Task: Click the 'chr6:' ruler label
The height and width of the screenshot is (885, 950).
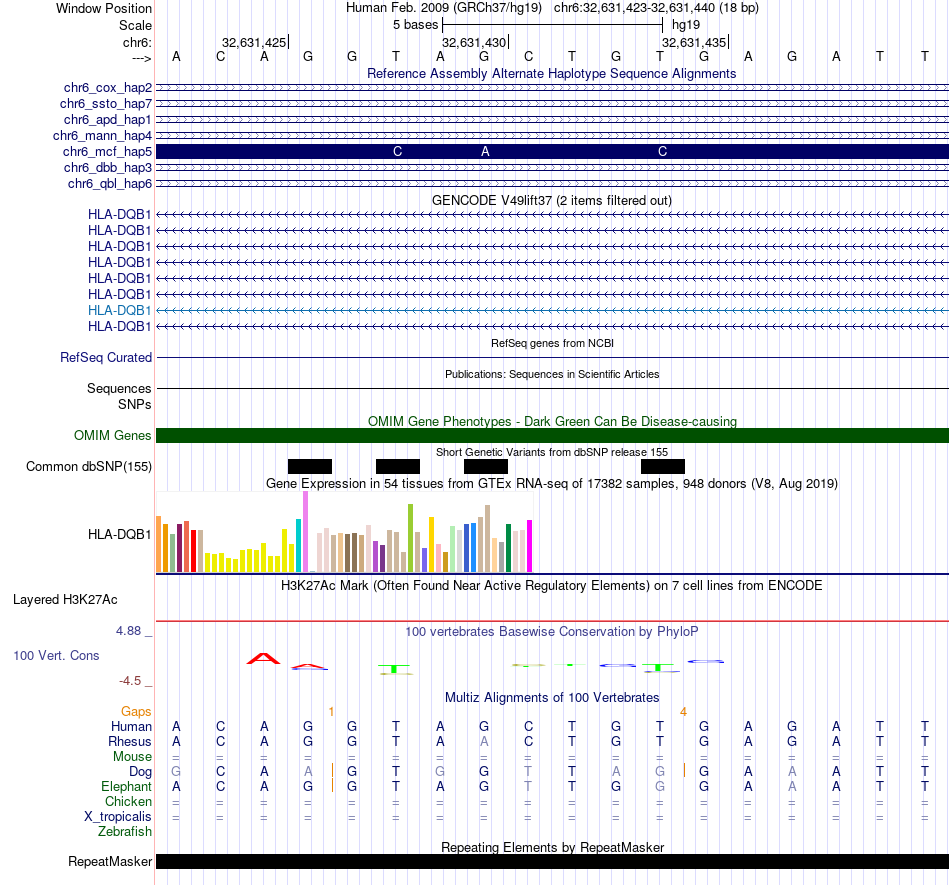Action: (138, 42)
